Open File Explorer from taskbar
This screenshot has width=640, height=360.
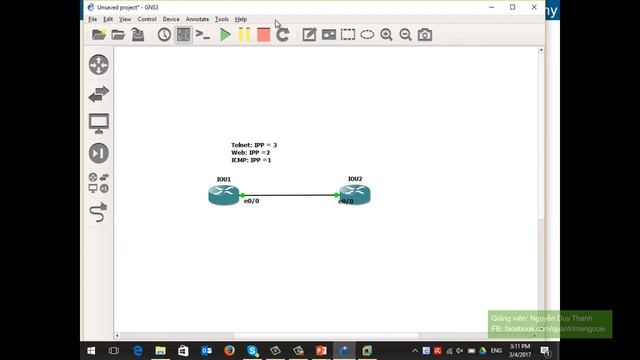[160, 351]
